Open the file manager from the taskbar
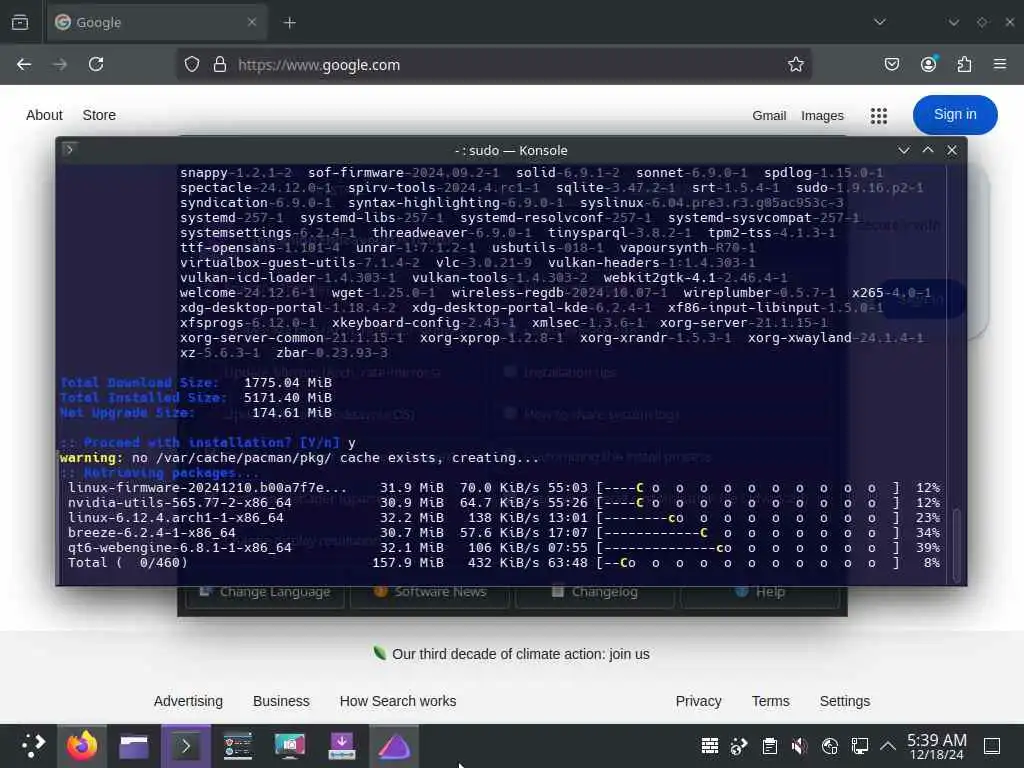 pyautogui.click(x=134, y=746)
